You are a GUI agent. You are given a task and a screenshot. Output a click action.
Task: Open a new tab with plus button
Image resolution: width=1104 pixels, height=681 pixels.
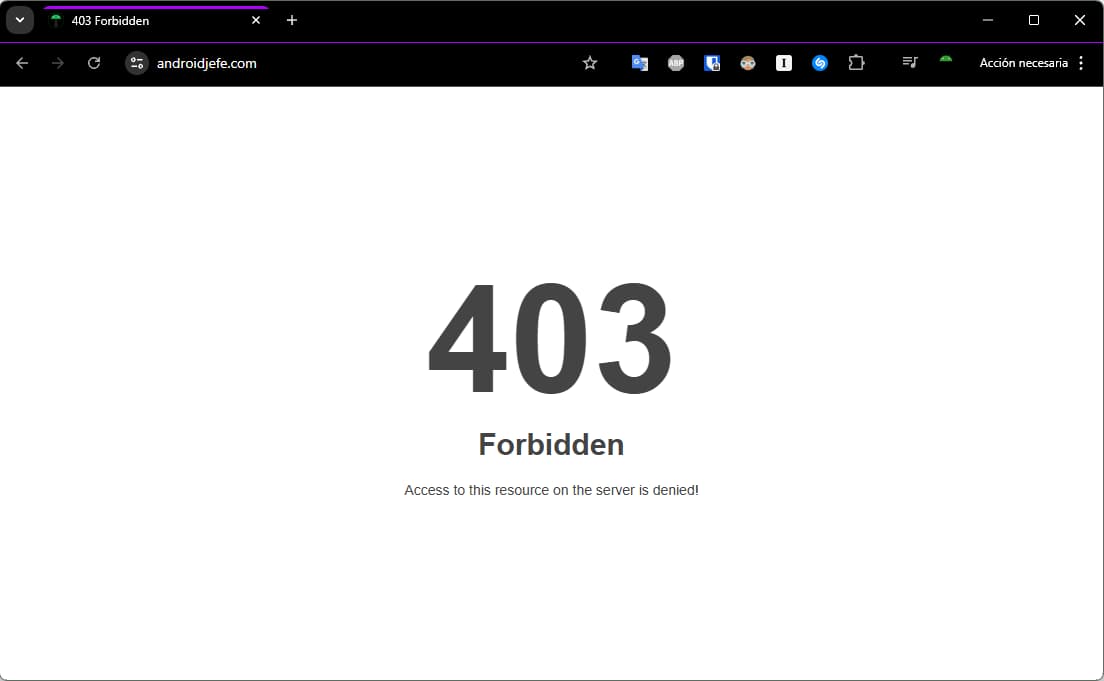[291, 20]
